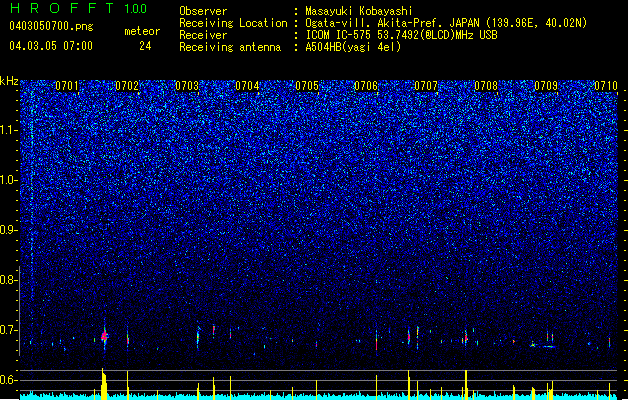Click observer name Masayuki Kobayashi
This screenshot has height=400, width=629.
tap(359, 11)
